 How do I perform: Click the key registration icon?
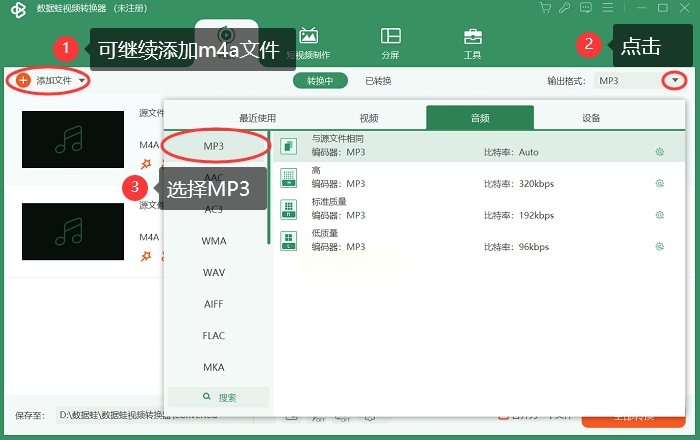point(565,8)
